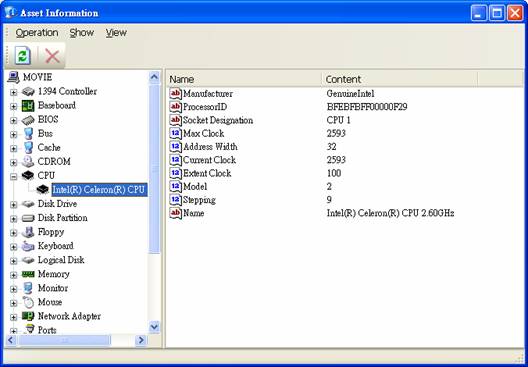Click the tree vertical scrollbar thumb
This screenshot has height=367, width=528.
(x=154, y=168)
